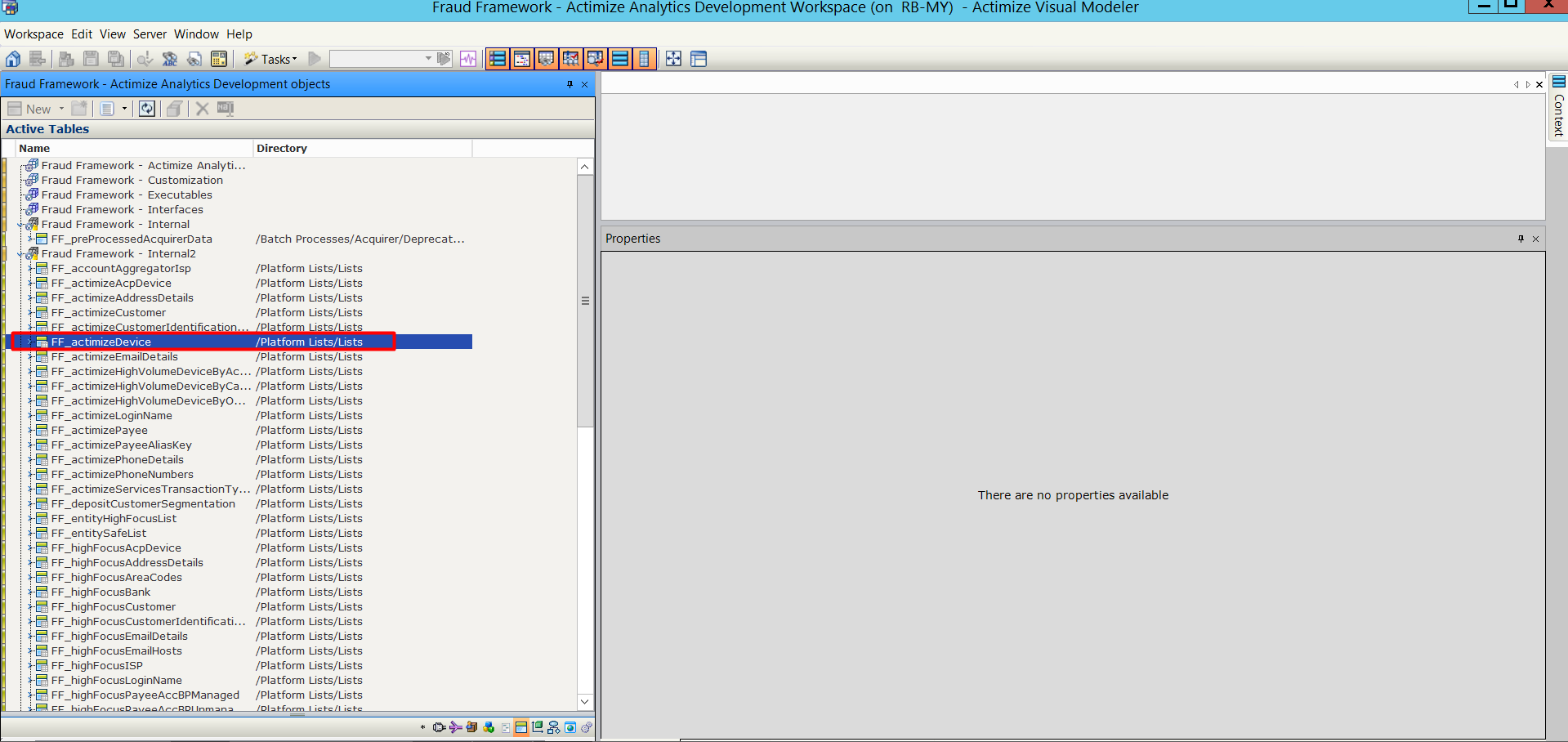Screen dimensions: 1568x742
Task: Open the Workspace menu
Action: click(x=34, y=34)
